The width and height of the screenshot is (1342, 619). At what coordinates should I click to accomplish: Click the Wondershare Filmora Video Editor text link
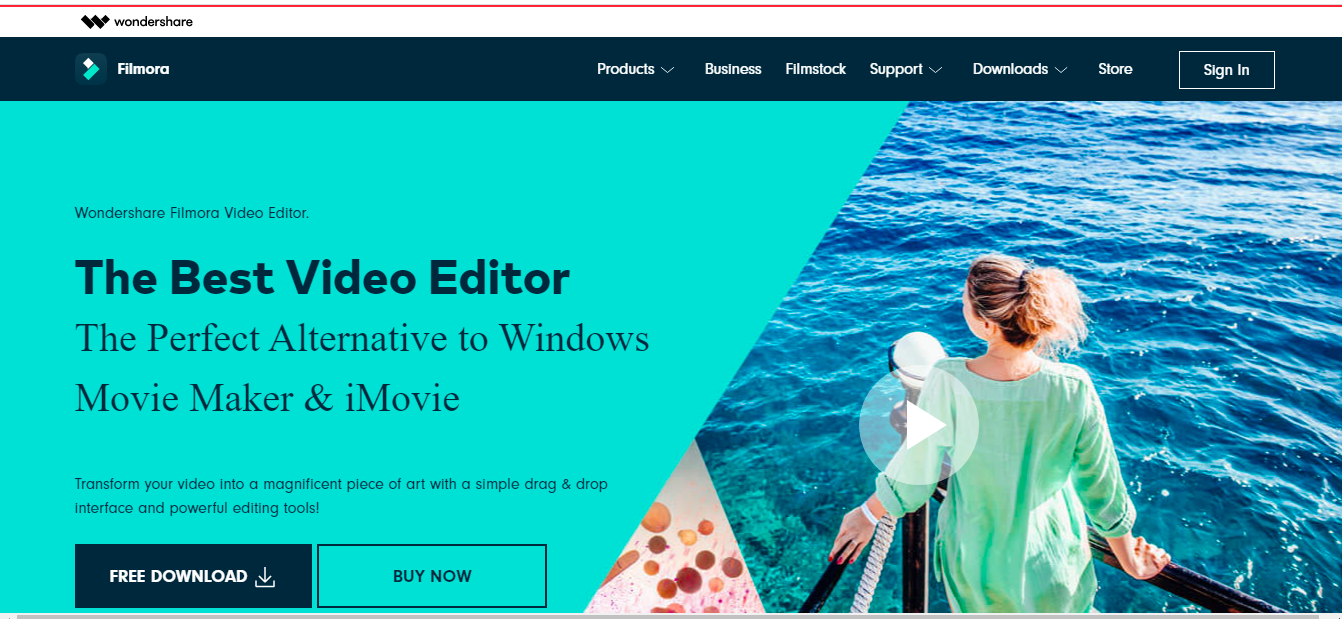point(191,213)
